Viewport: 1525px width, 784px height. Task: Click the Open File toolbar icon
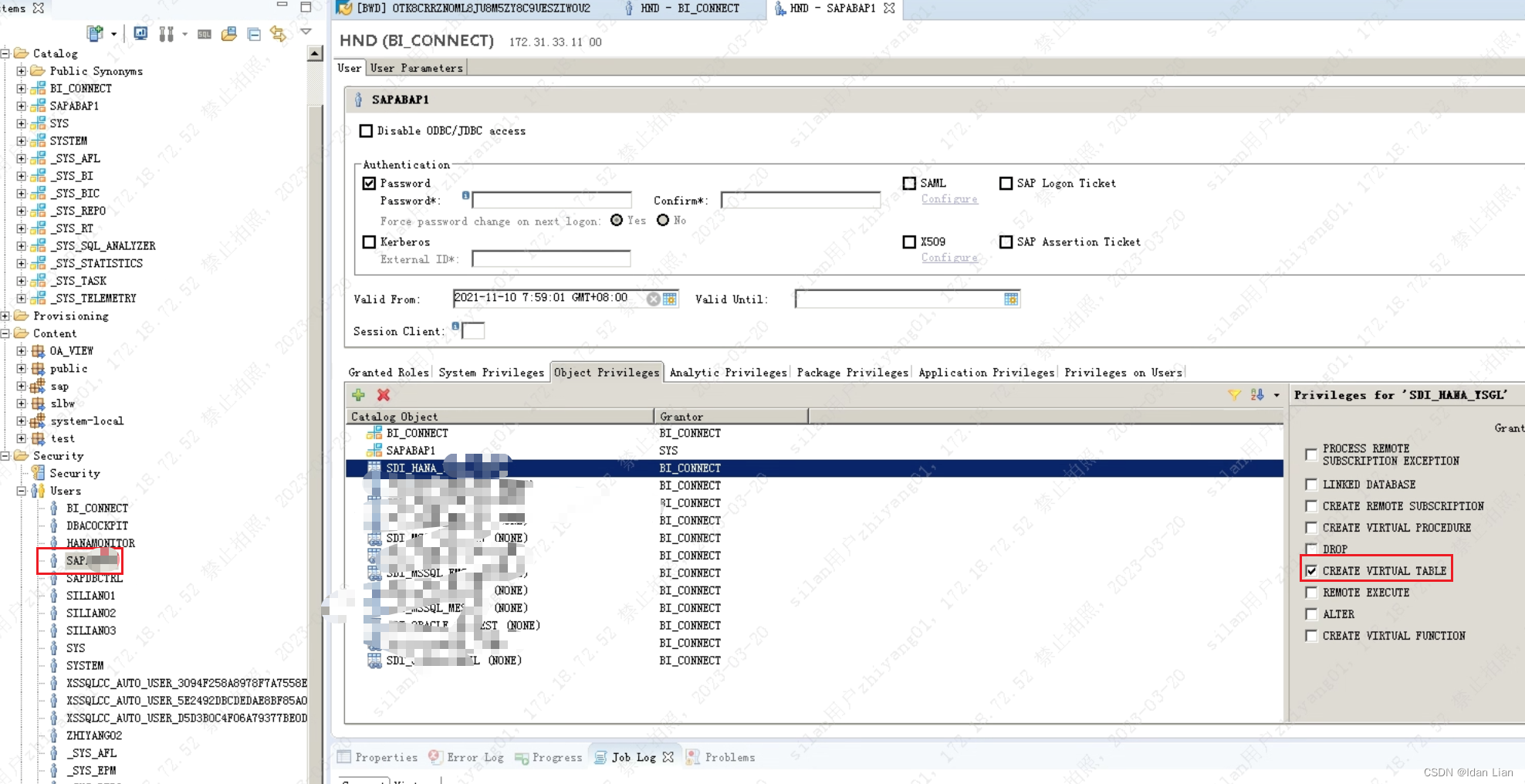coord(228,33)
